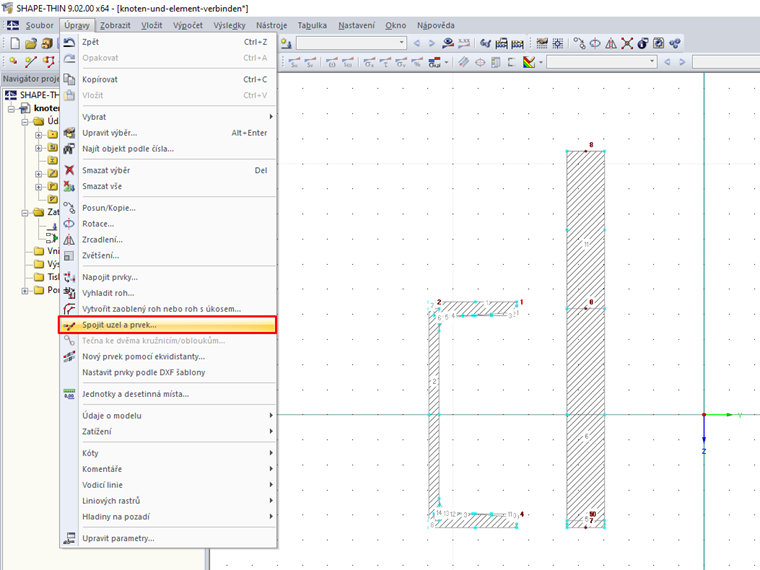The width and height of the screenshot is (760, 570).
Task: Expand the Vodicí linie submenu
Action: pos(176,485)
